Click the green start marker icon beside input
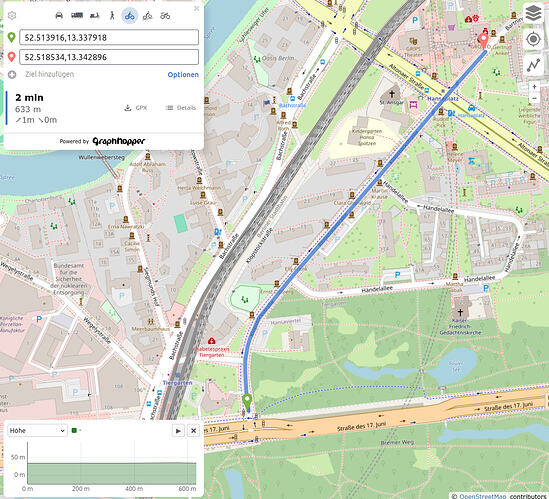 pos(12,37)
